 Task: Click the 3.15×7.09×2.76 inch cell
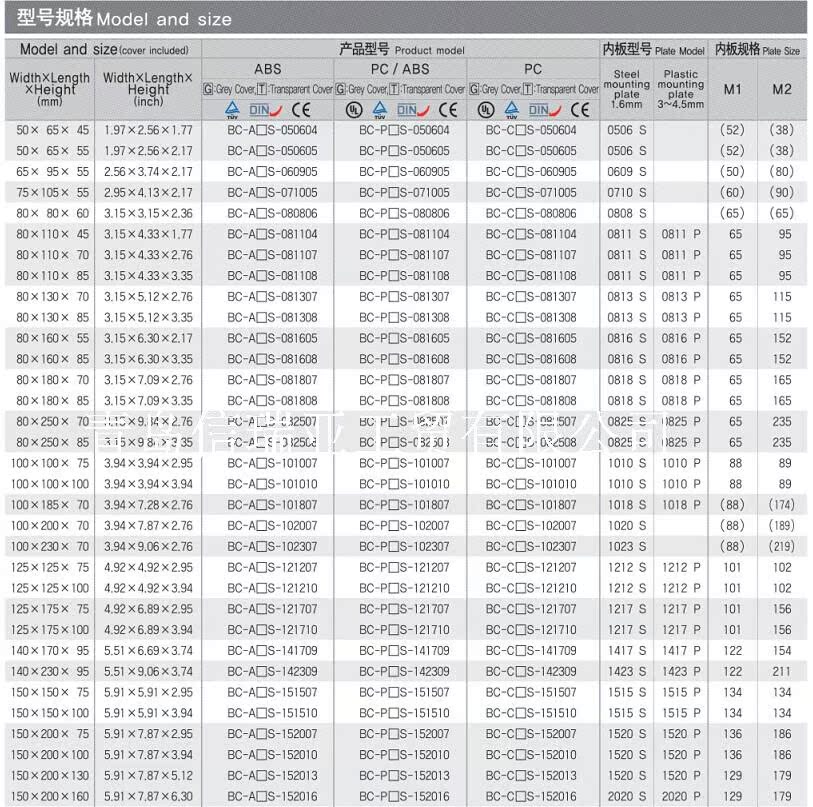148,380
